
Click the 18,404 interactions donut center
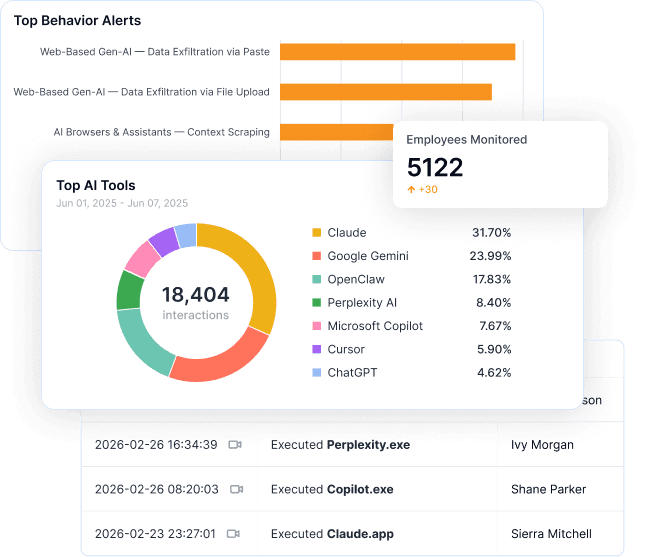196,302
